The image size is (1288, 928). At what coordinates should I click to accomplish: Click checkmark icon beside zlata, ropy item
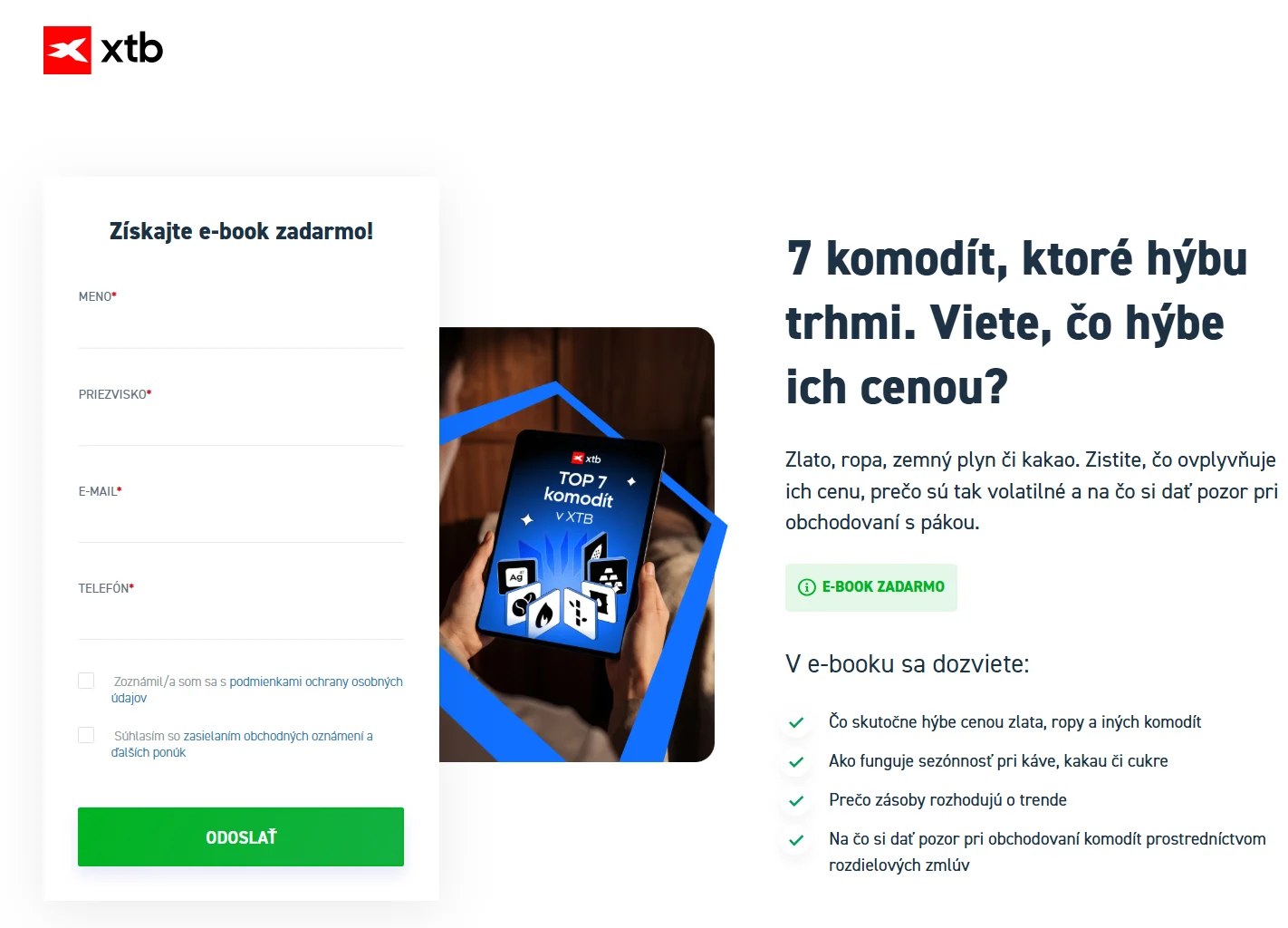(x=796, y=722)
